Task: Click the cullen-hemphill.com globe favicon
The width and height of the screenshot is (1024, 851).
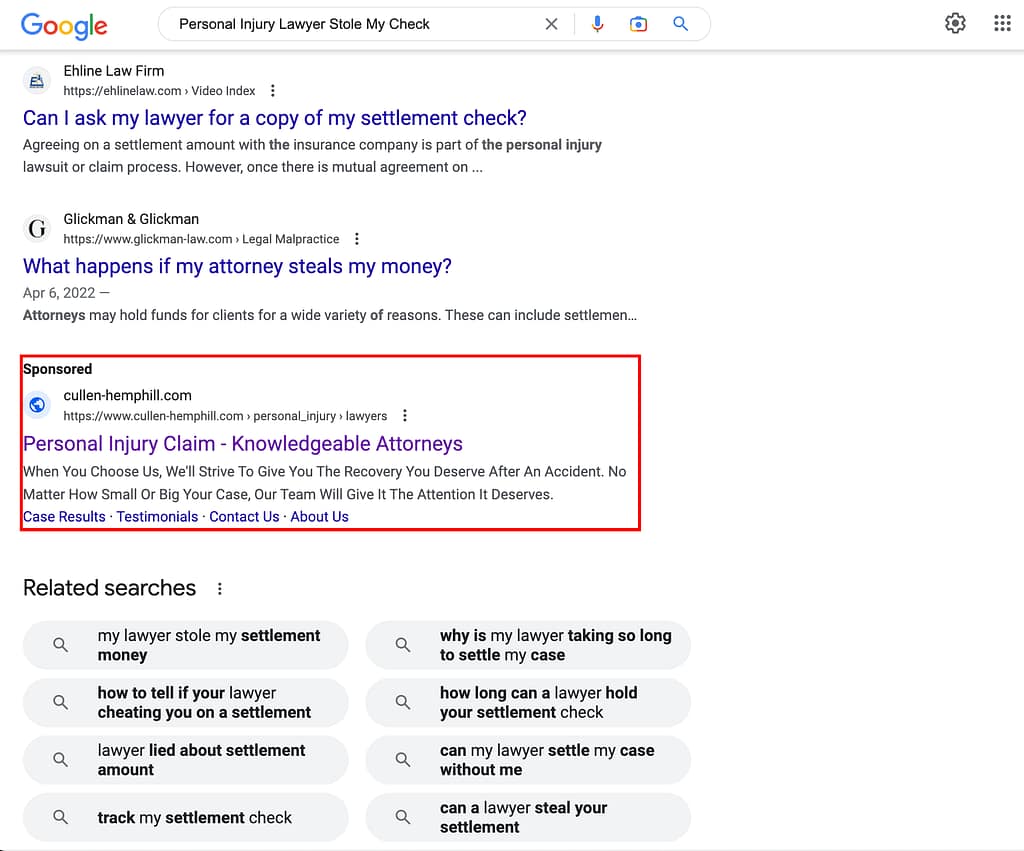Action: pyautogui.click(x=37, y=405)
